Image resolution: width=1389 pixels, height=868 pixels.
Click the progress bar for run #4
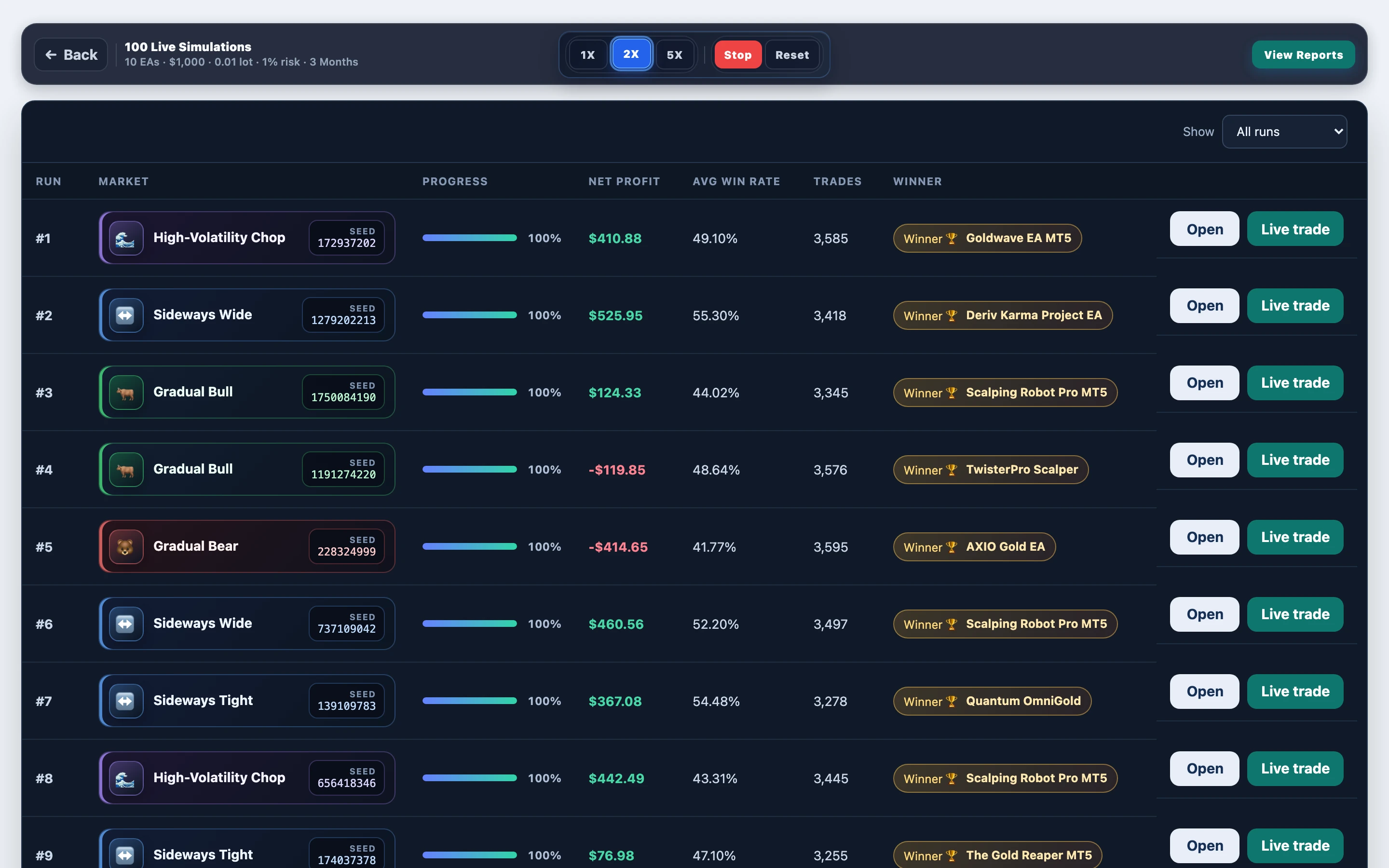click(469, 470)
